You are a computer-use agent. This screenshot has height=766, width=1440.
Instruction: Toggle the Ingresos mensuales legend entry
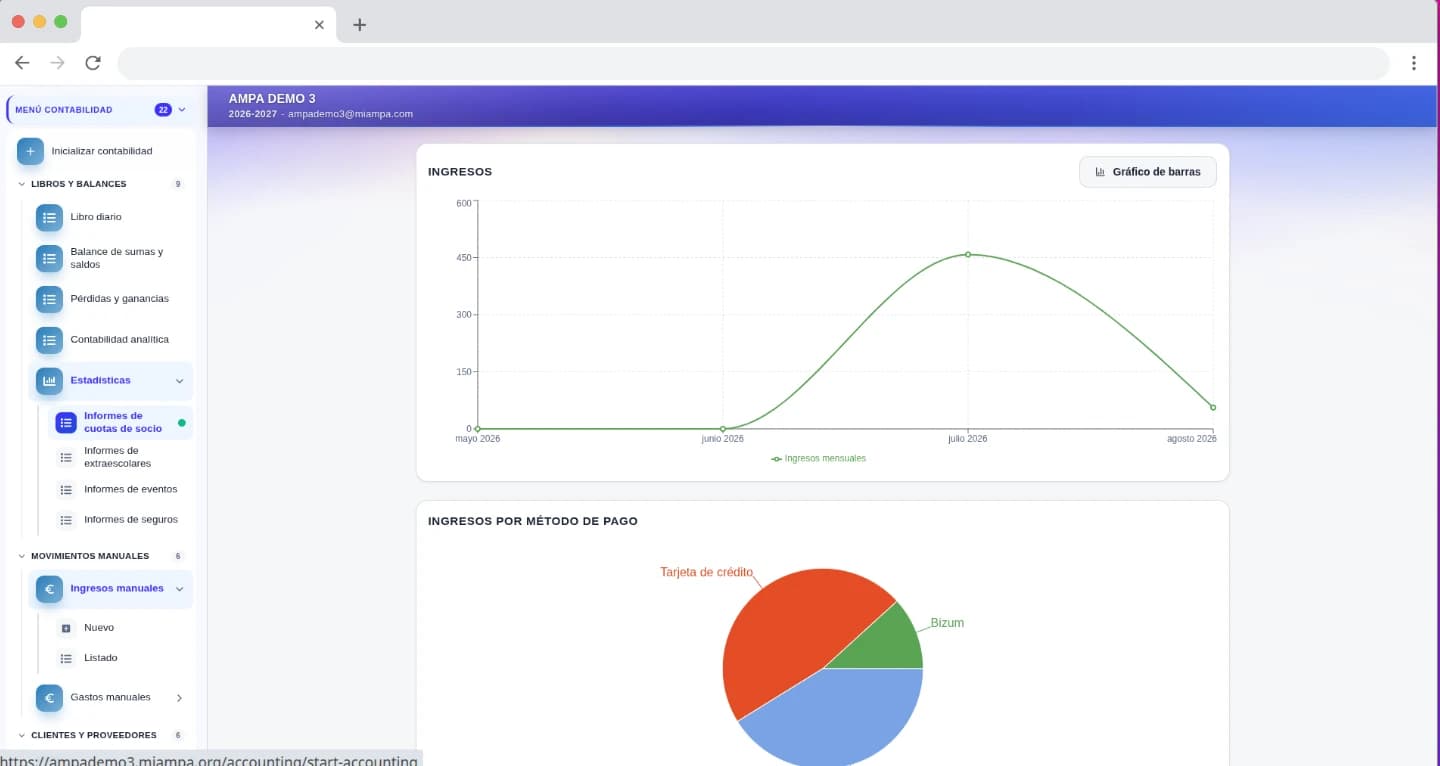[818, 458]
